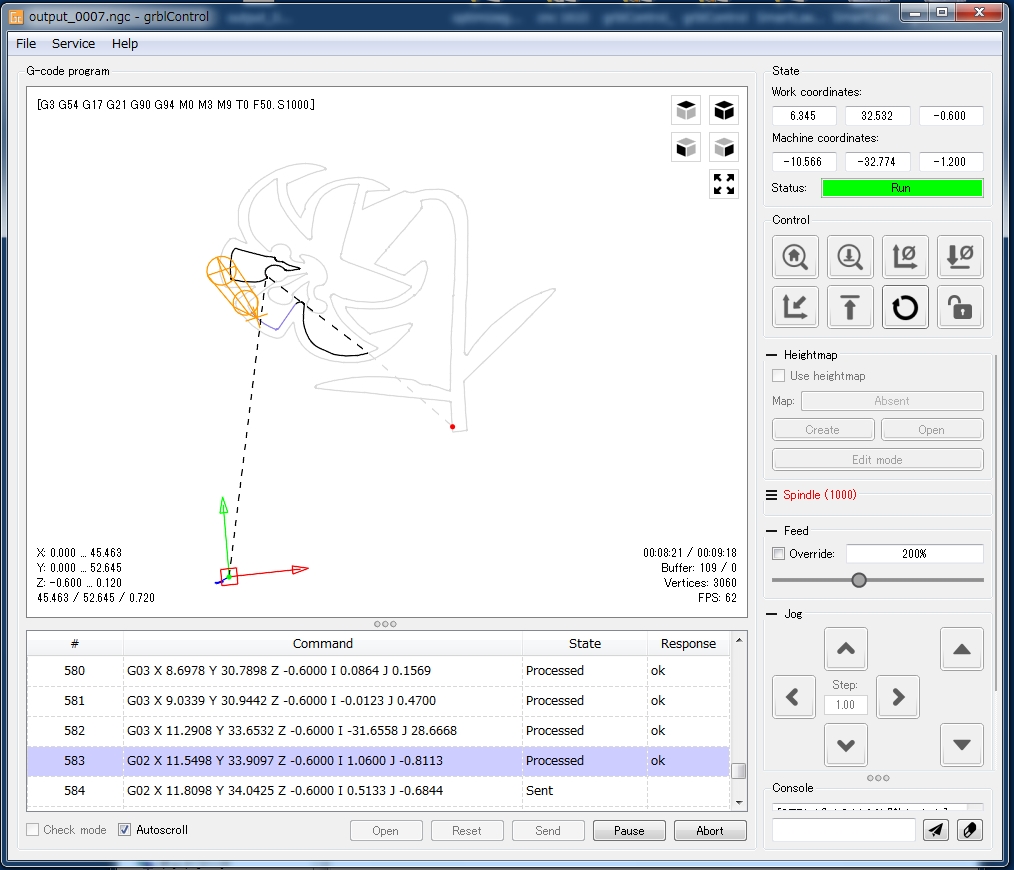Toggle the feed Override checkbox
Screen dimensions: 1014x870
click(x=779, y=554)
